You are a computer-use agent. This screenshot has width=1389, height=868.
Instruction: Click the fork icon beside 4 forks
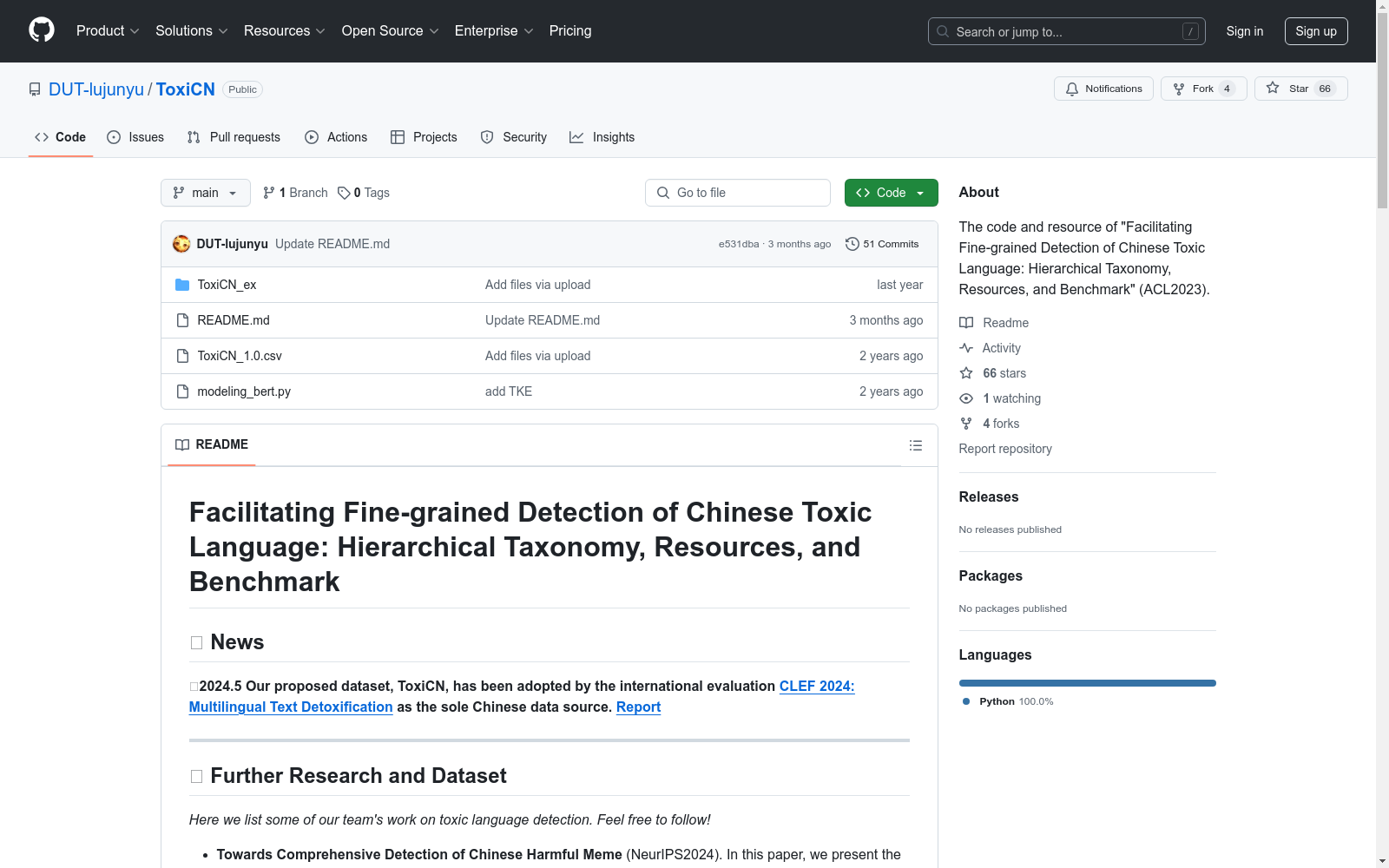966,424
